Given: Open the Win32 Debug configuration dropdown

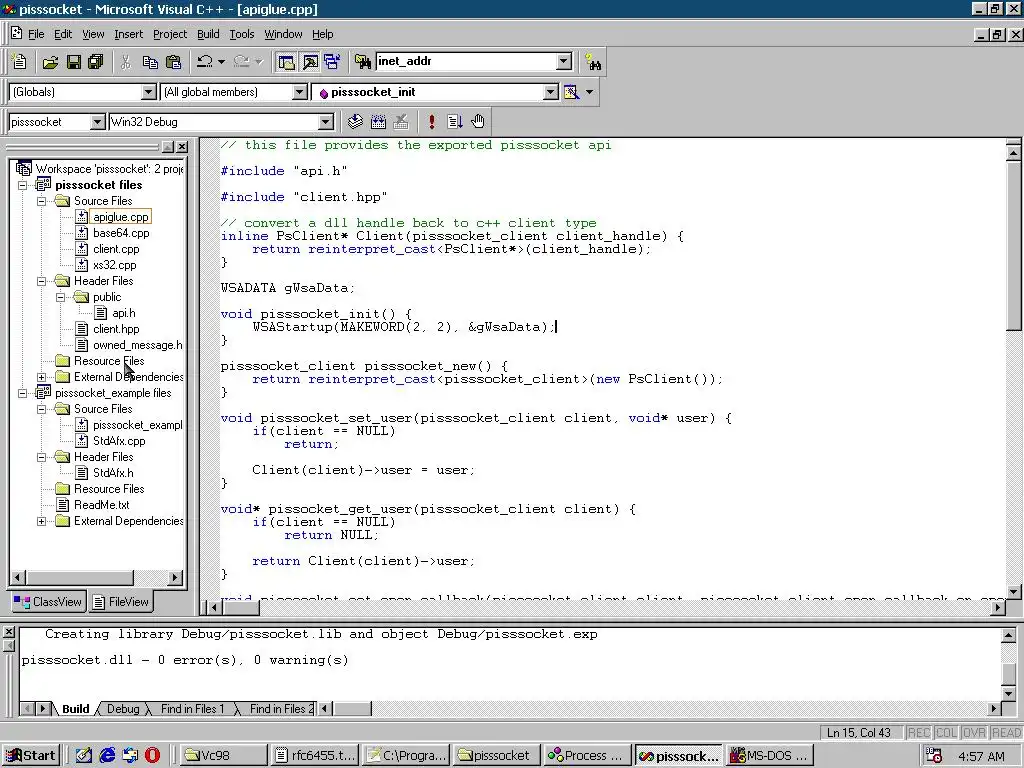Looking at the screenshot, I should (325, 122).
